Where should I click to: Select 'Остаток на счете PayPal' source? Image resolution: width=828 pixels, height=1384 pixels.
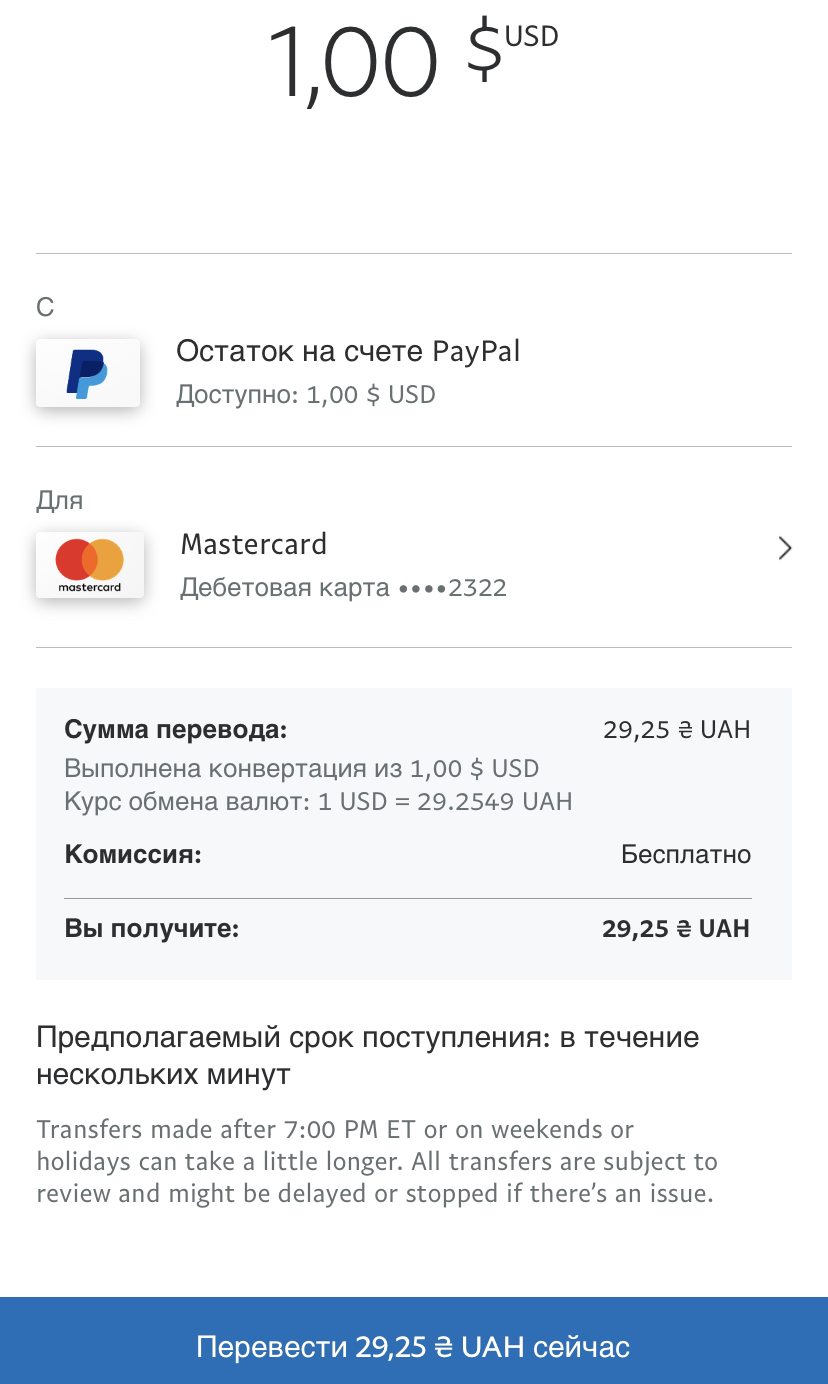point(348,351)
